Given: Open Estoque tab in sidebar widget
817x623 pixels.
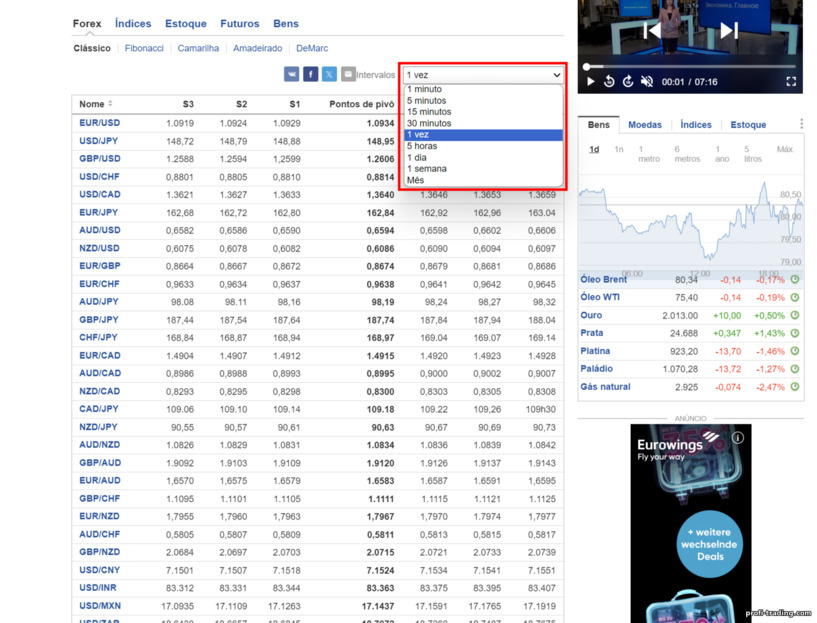Looking at the screenshot, I should pyautogui.click(x=748, y=125).
